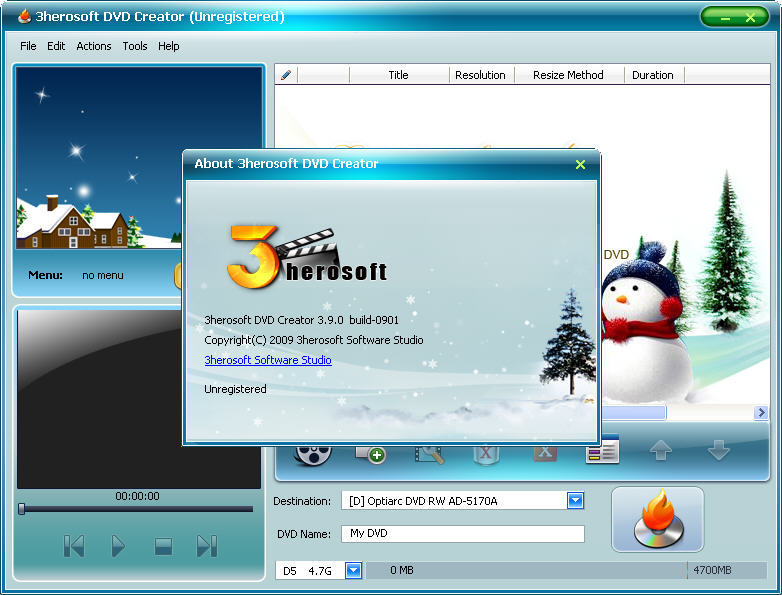Click the clear all items X icon
The image size is (782, 595).
point(545,453)
